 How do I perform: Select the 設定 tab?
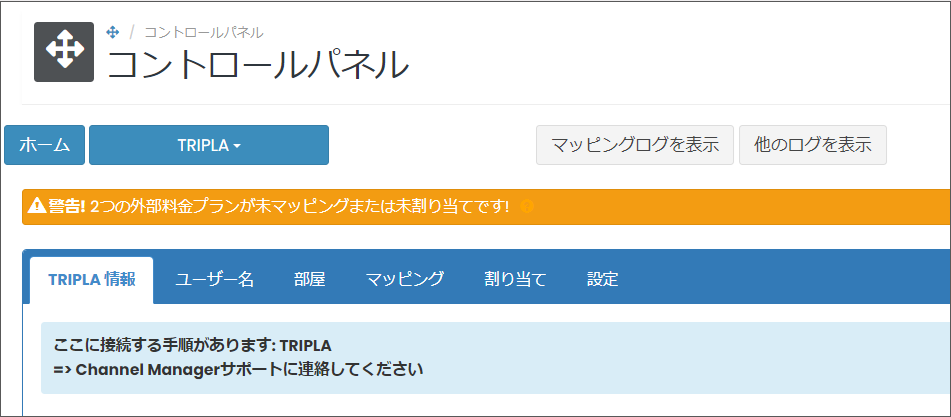pos(603,279)
